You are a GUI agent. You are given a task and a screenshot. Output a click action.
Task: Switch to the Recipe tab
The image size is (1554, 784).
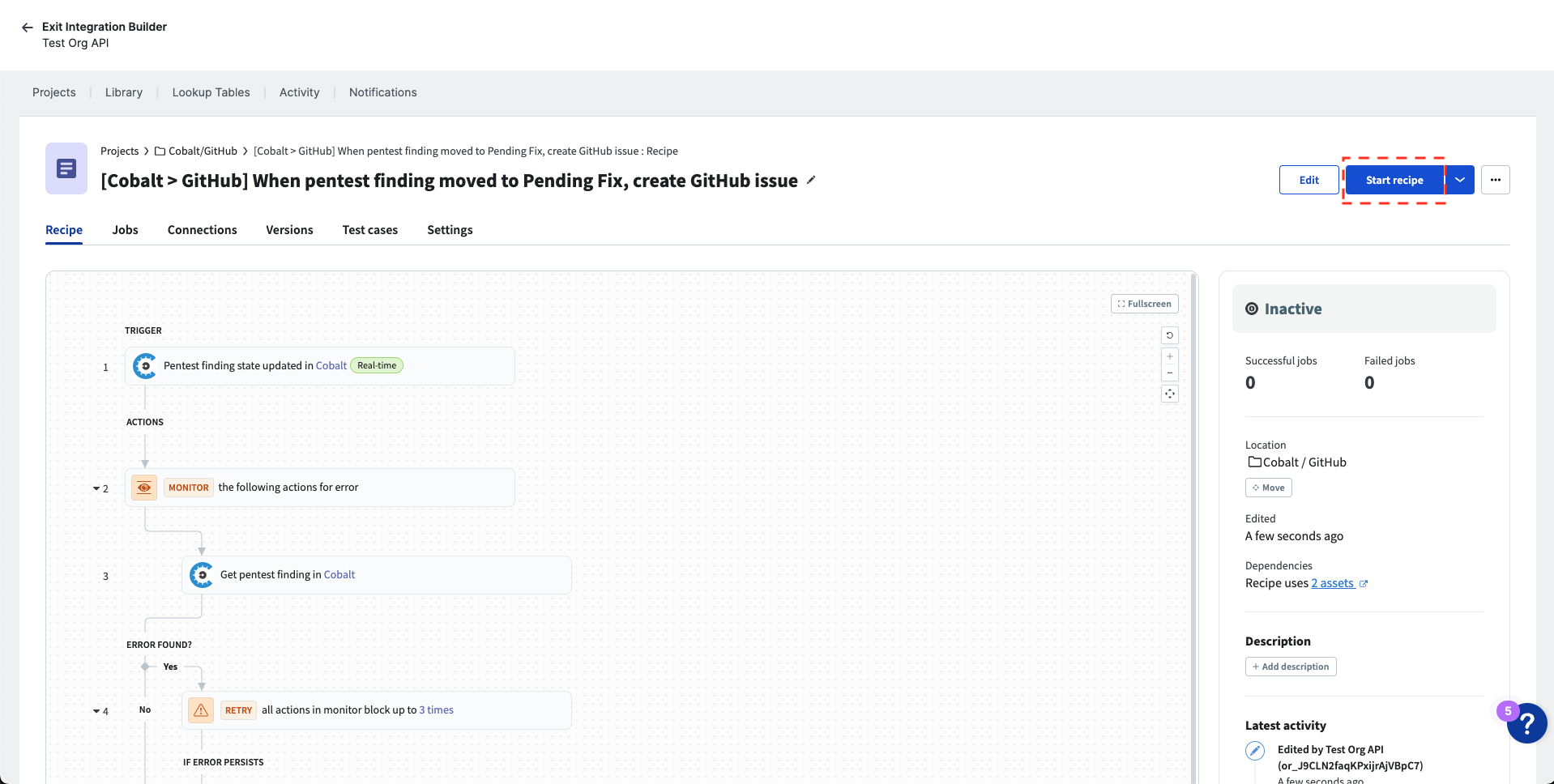[64, 230]
